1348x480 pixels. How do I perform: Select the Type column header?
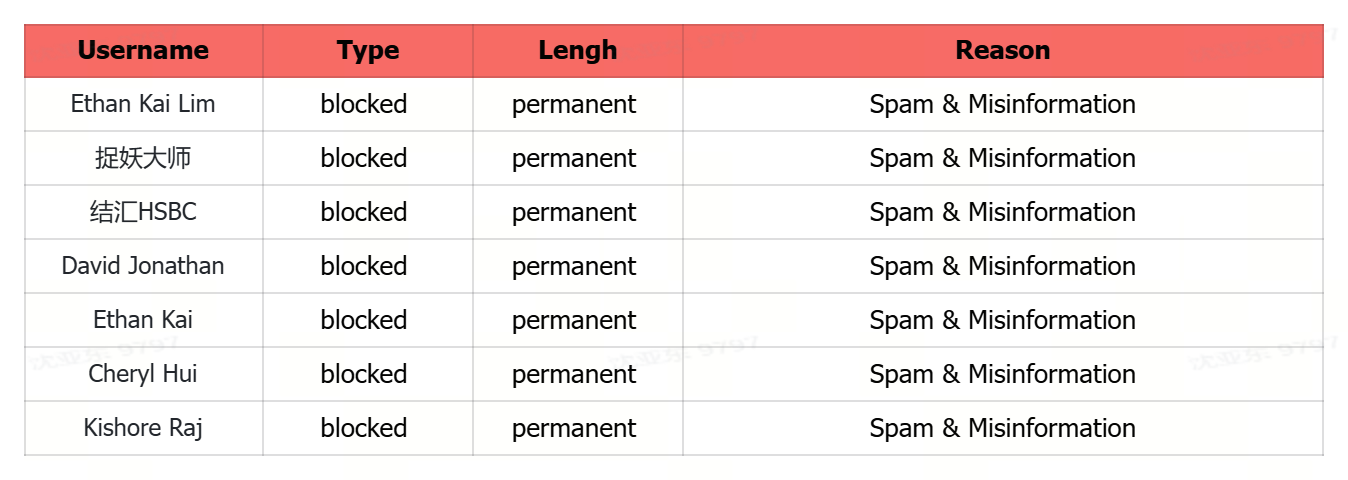(x=367, y=51)
